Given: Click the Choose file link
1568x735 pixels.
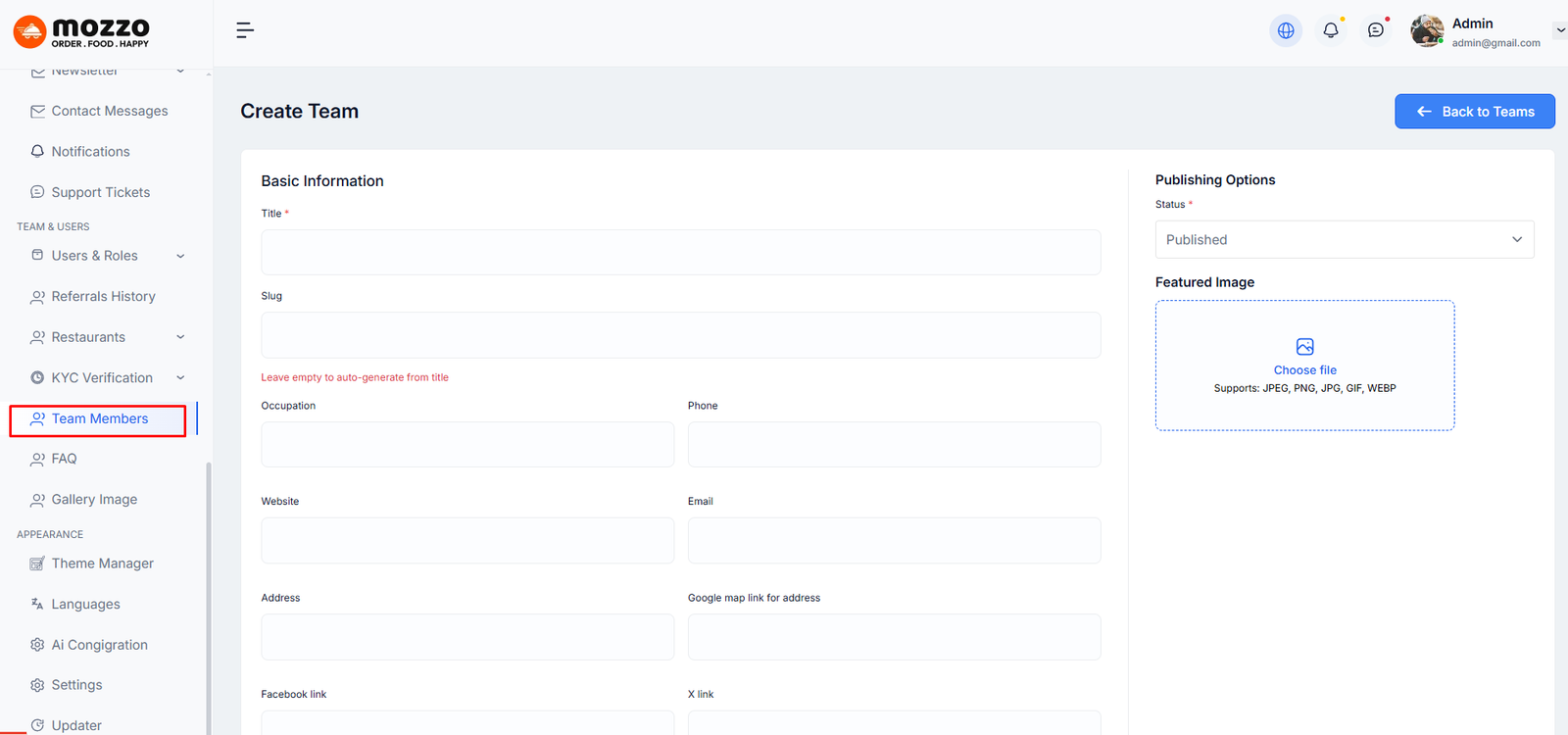Looking at the screenshot, I should (x=1304, y=370).
